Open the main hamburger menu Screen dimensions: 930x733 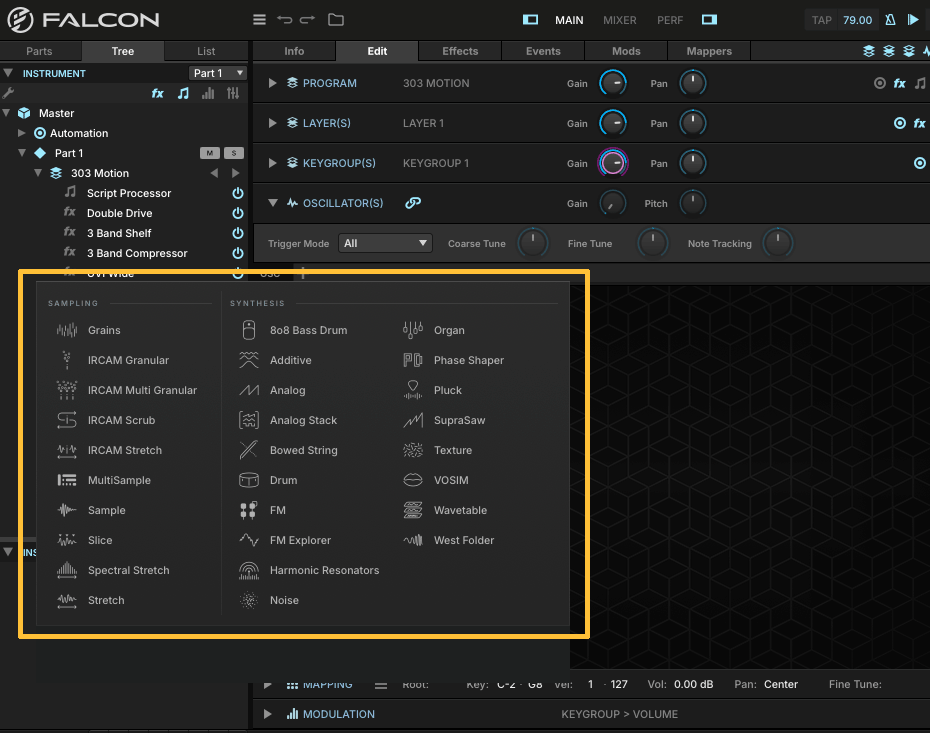pos(259,20)
